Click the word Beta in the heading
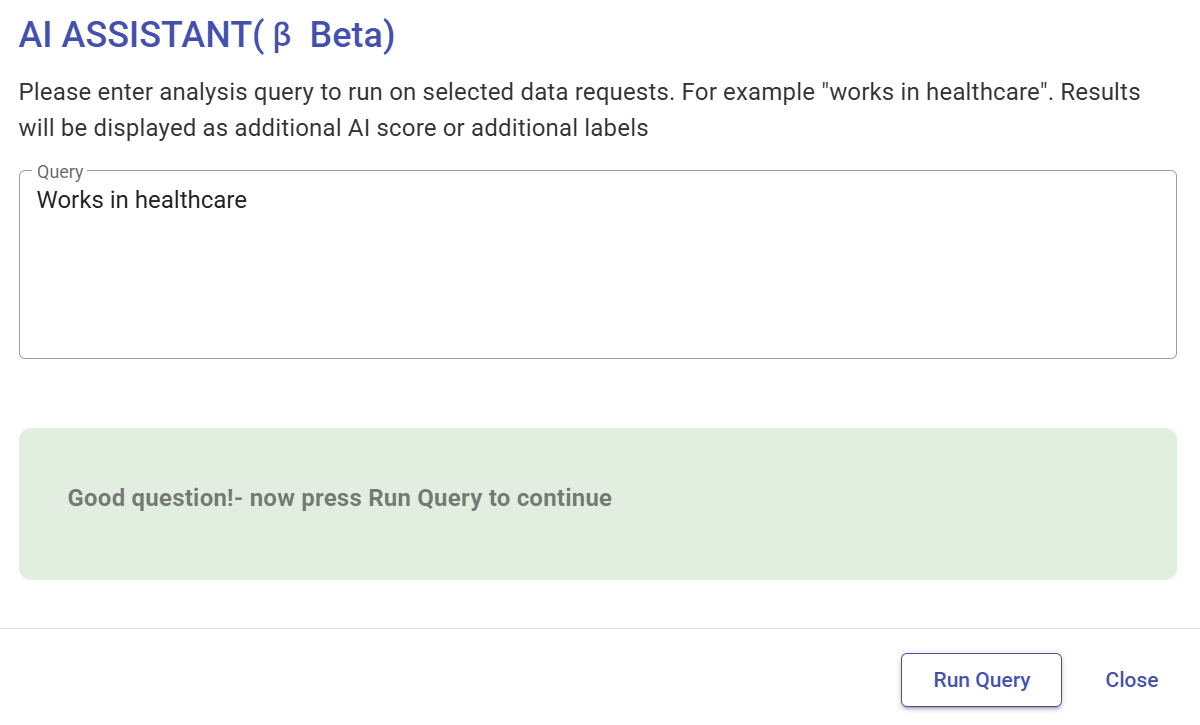The image size is (1200, 725). coord(346,36)
